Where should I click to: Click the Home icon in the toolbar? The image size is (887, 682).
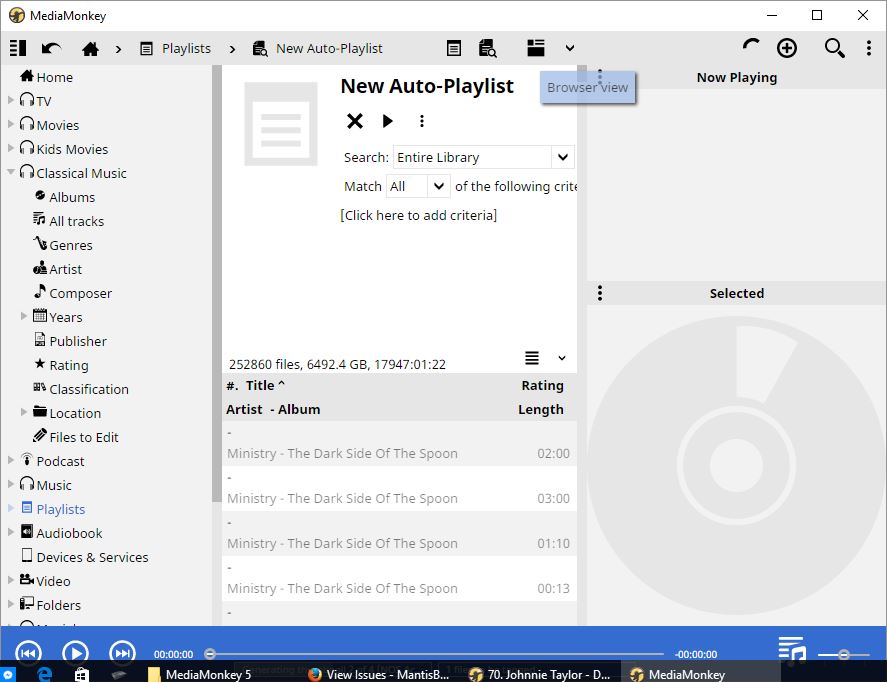90,48
